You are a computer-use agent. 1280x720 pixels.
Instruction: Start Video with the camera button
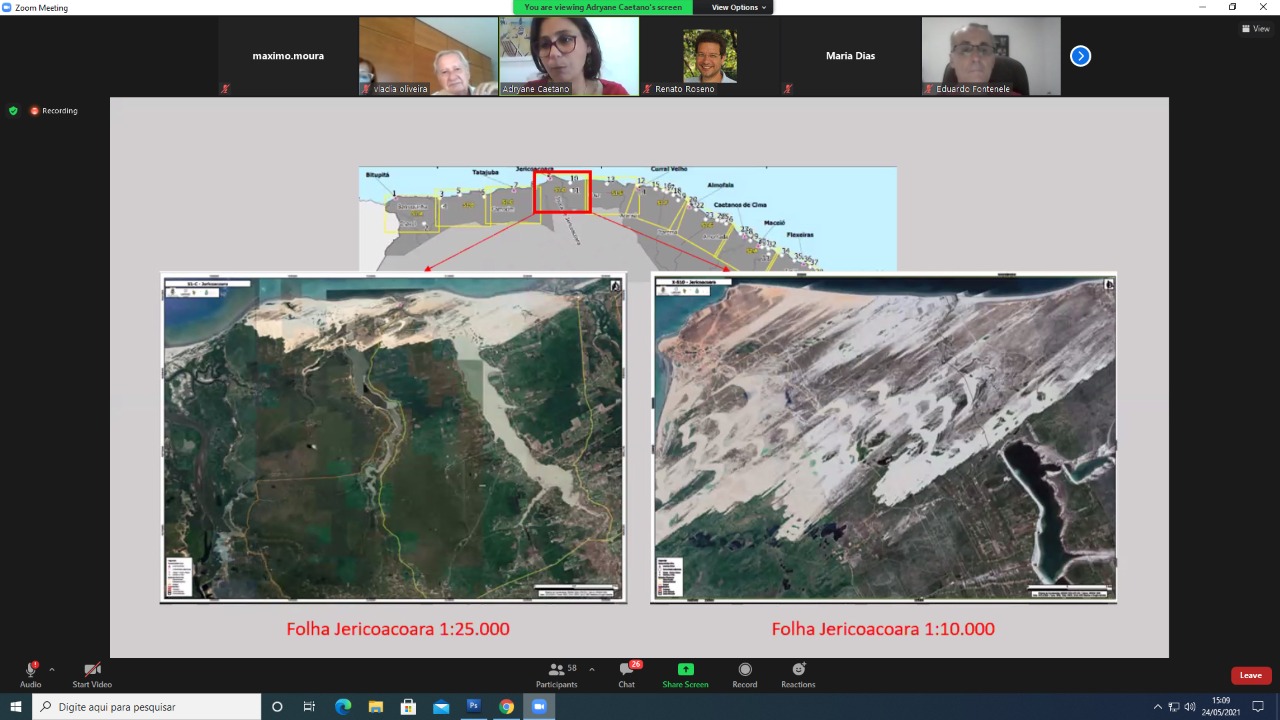[x=92, y=675]
